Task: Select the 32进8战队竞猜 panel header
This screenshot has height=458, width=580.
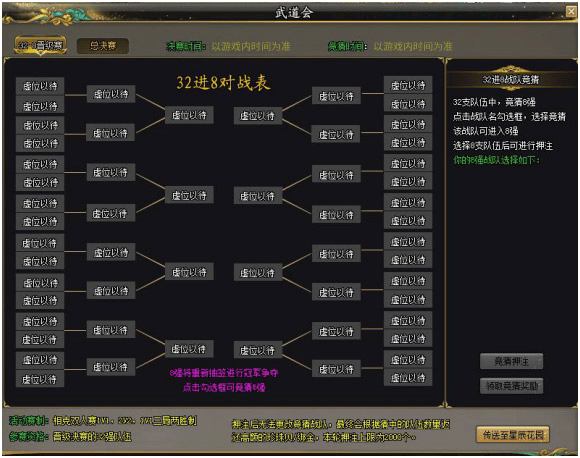Action: 511,79
